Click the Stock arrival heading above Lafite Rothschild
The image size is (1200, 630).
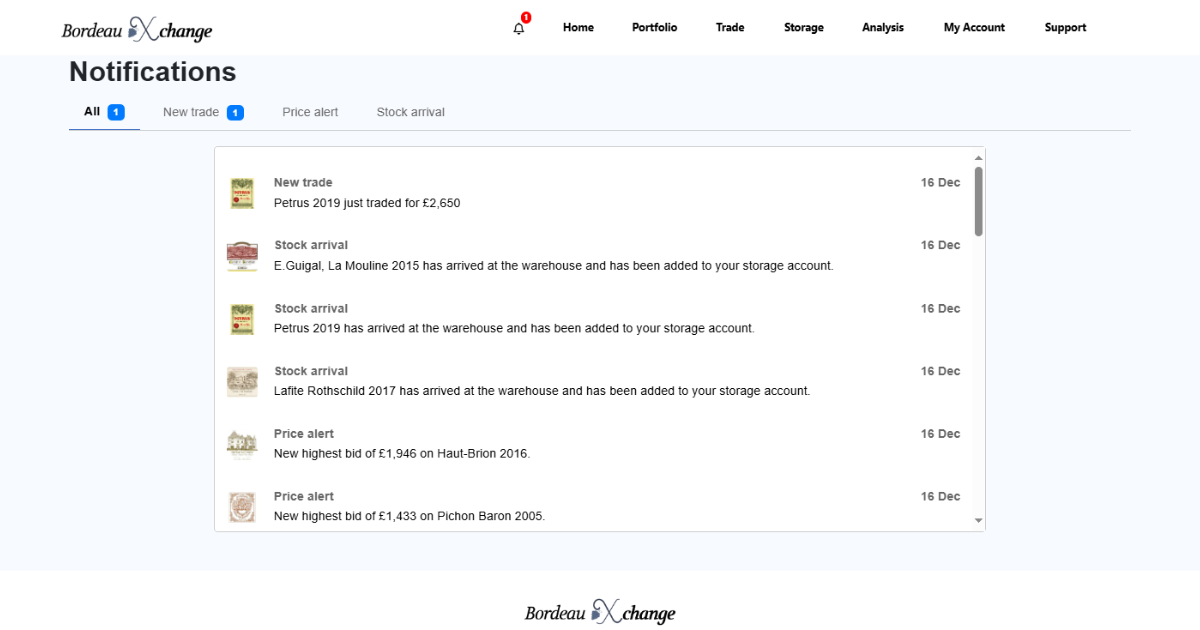pos(311,371)
